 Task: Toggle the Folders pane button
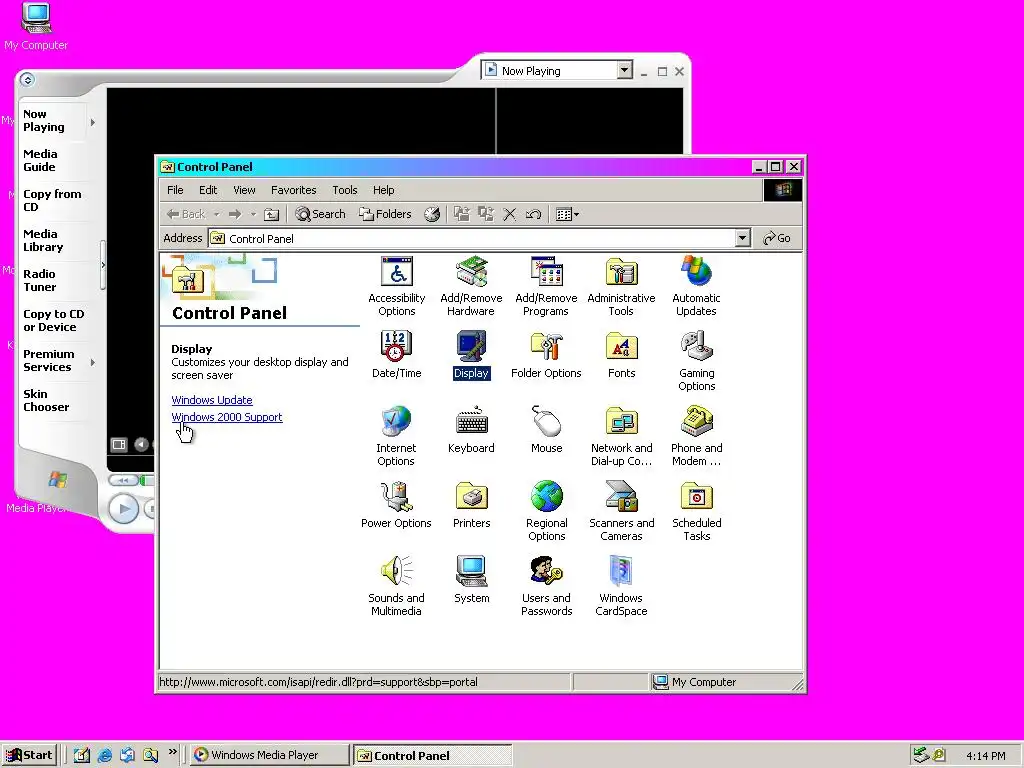pos(385,214)
